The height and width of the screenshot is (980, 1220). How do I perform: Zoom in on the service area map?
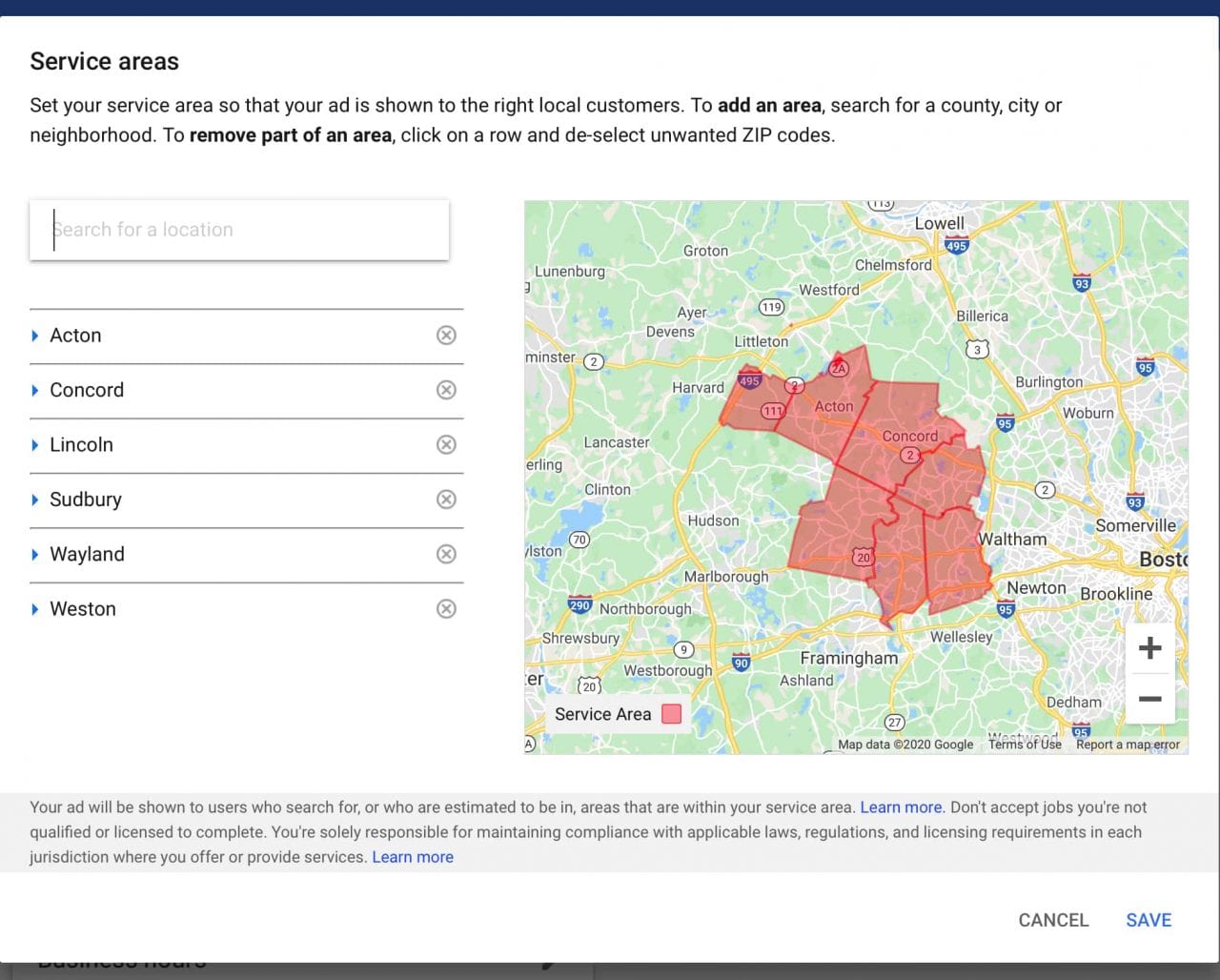1150,647
